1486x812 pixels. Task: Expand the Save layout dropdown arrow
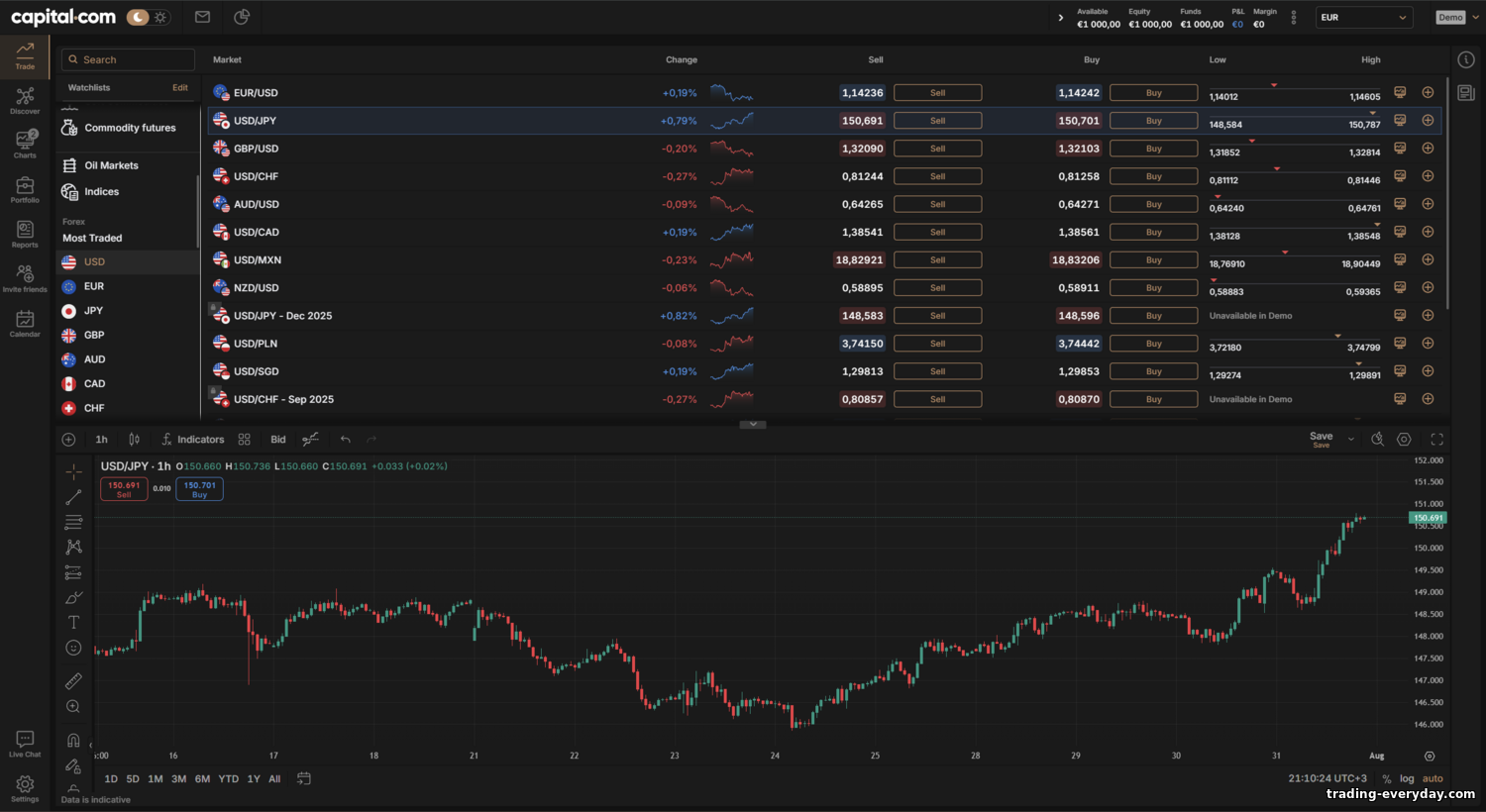coord(1351,439)
